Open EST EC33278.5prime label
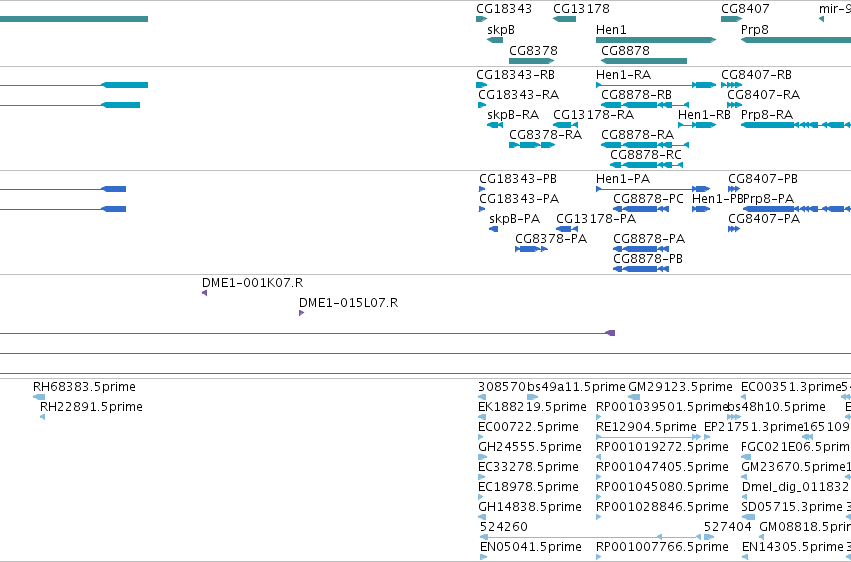This screenshot has height=562, width=851. coord(528,467)
